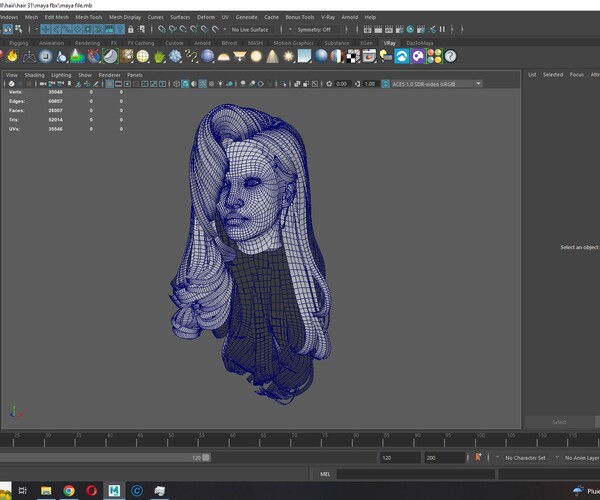Screen dimensions: 600x500
Task: Click the Select button in Attribute Editor
Action: 559,422
